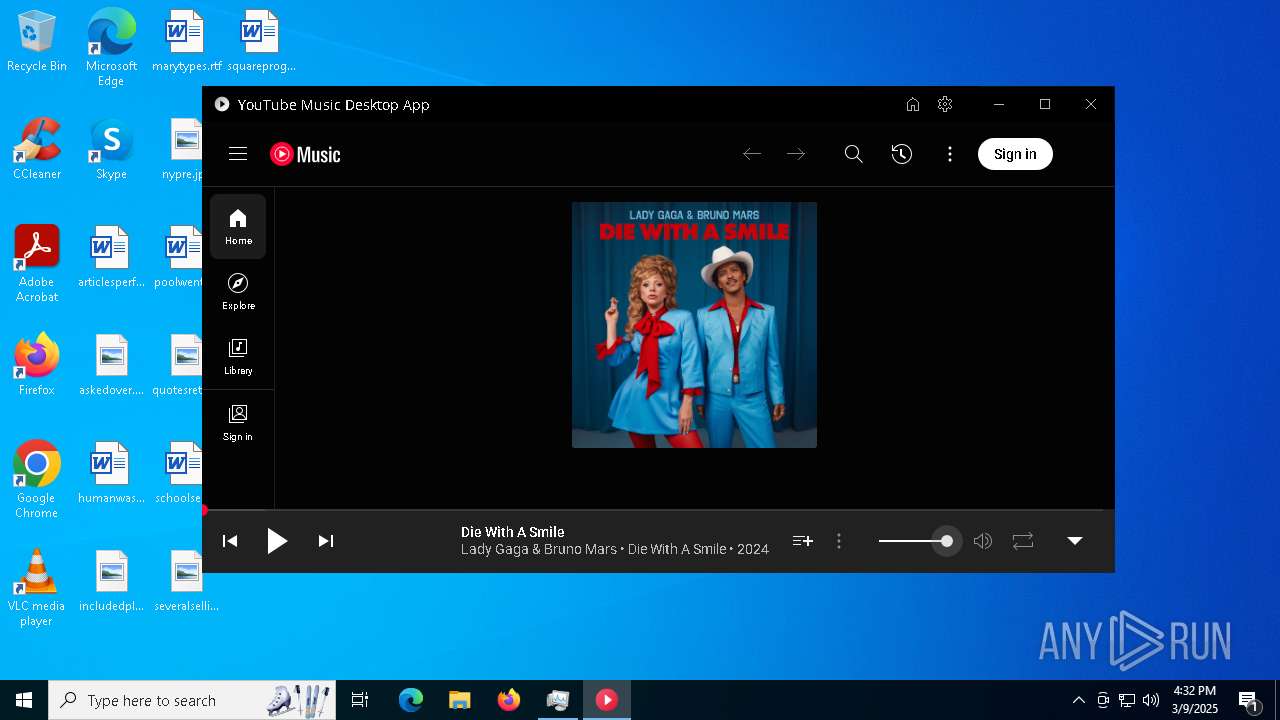
Task: Open the app settings gear
Action: pos(945,104)
